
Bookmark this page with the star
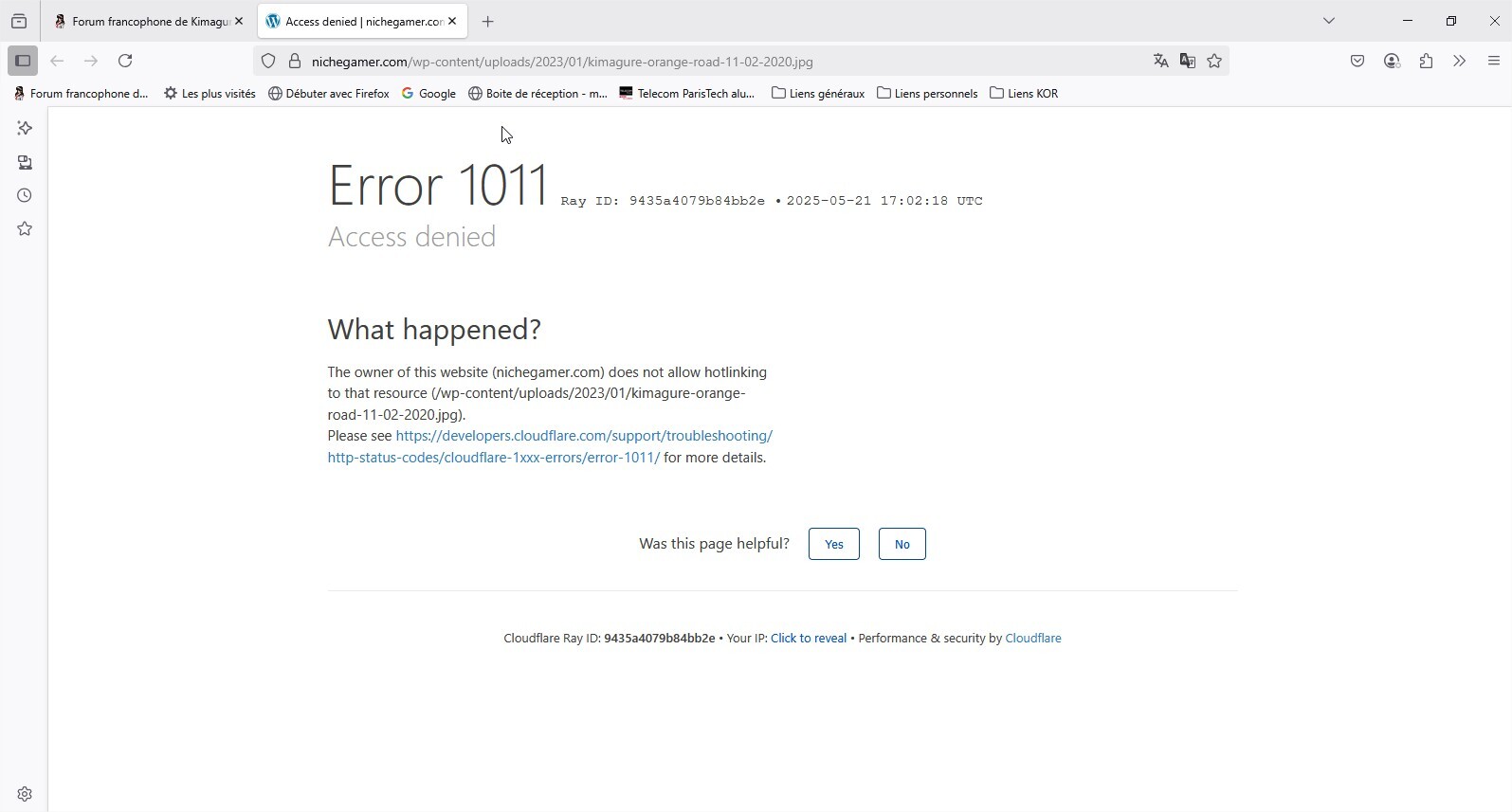point(1214,62)
